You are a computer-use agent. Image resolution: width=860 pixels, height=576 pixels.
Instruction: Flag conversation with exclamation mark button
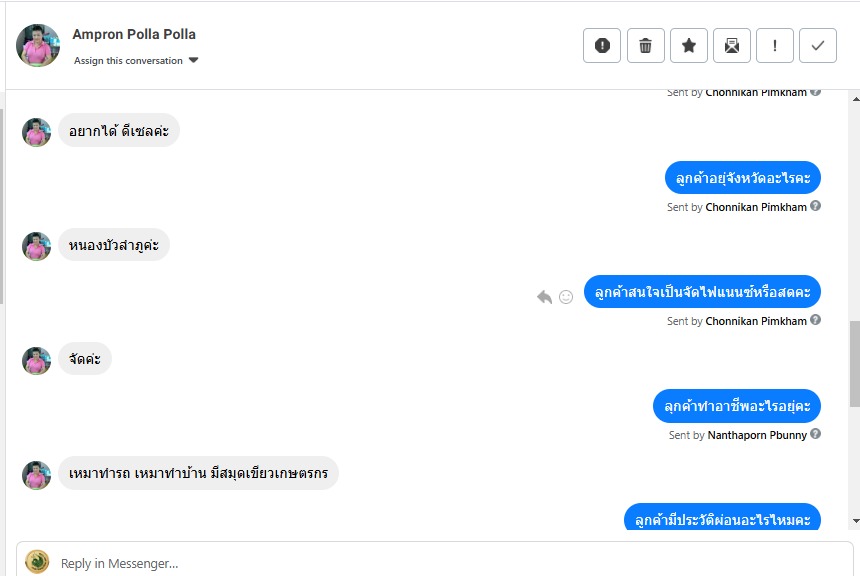pos(775,45)
